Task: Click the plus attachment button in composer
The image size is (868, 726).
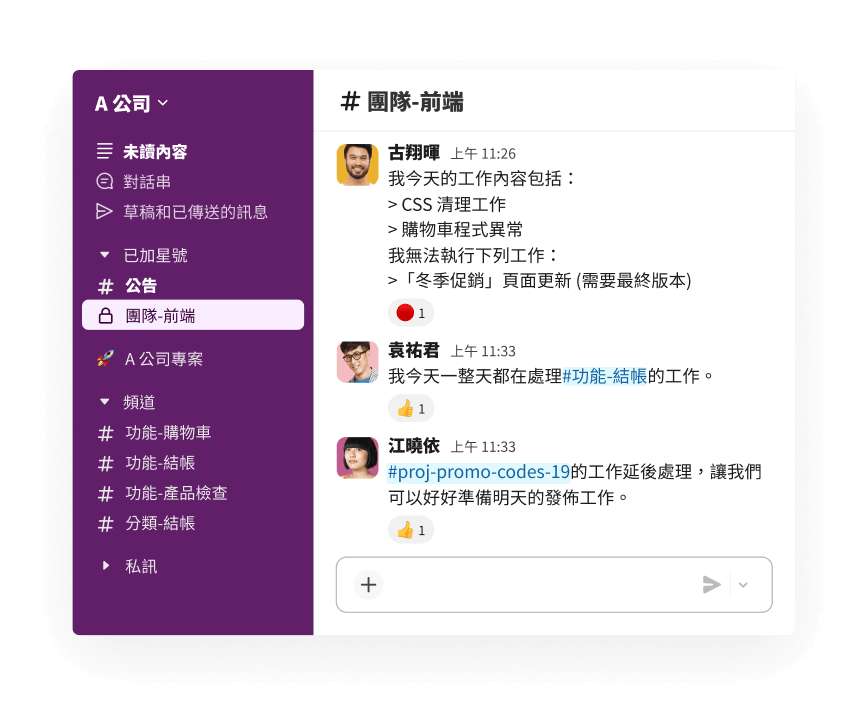Action: pos(369,585)
